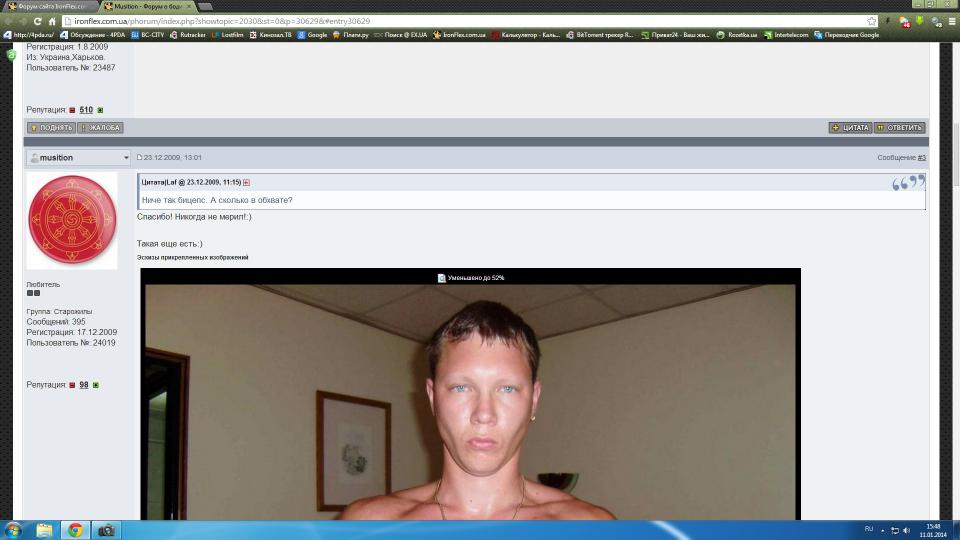The width and height of the screenshot is (960, 540).
Task: Click the Rutracker bookmark in bookmarks bar
Action: tap(190, 35)
